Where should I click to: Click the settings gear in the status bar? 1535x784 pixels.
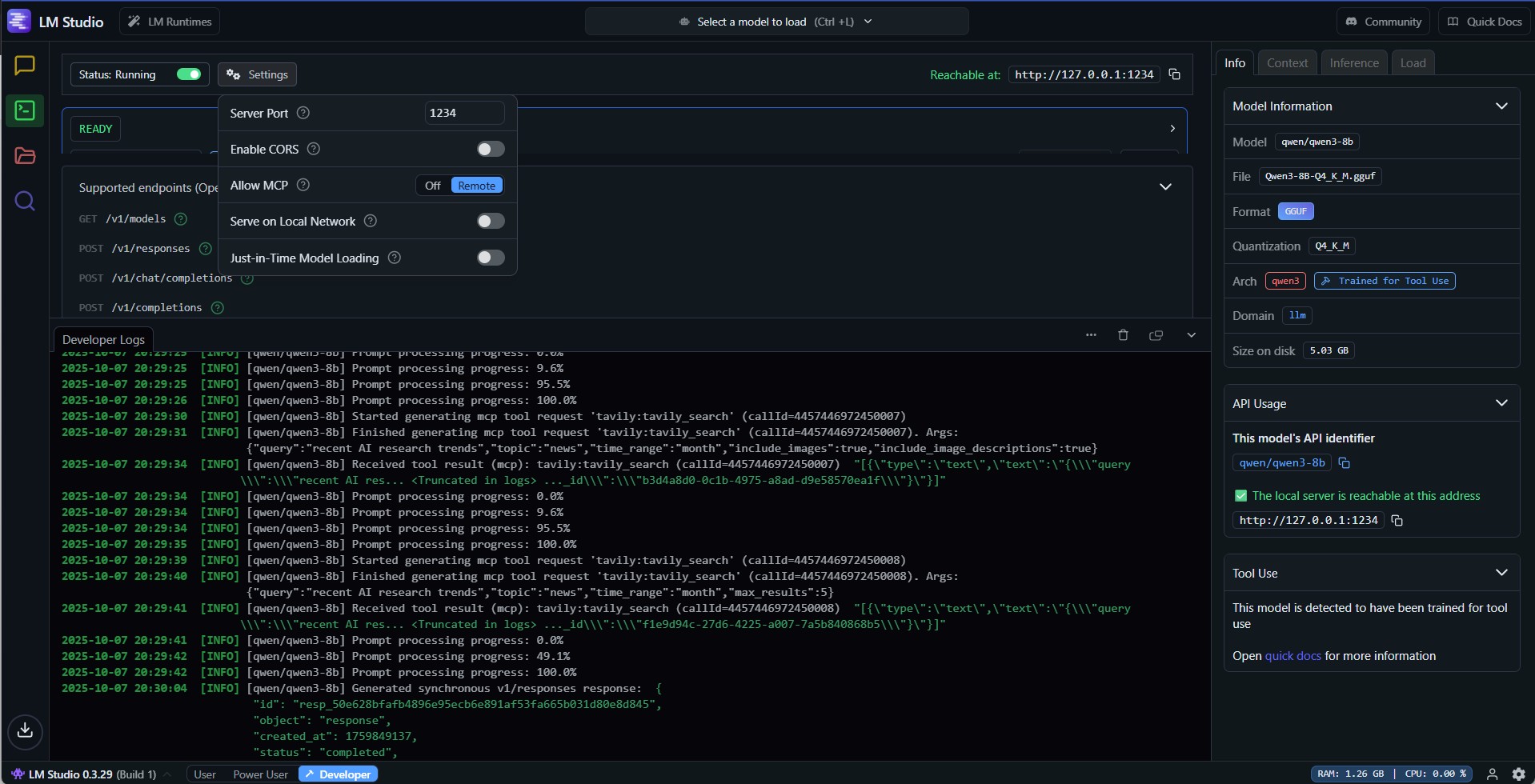pyautogui.click(x=232, y=74)
